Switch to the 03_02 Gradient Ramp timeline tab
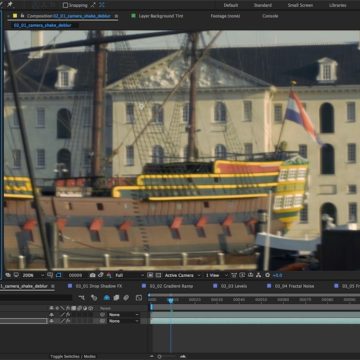360x360 pixels. (x=171, y=286)
